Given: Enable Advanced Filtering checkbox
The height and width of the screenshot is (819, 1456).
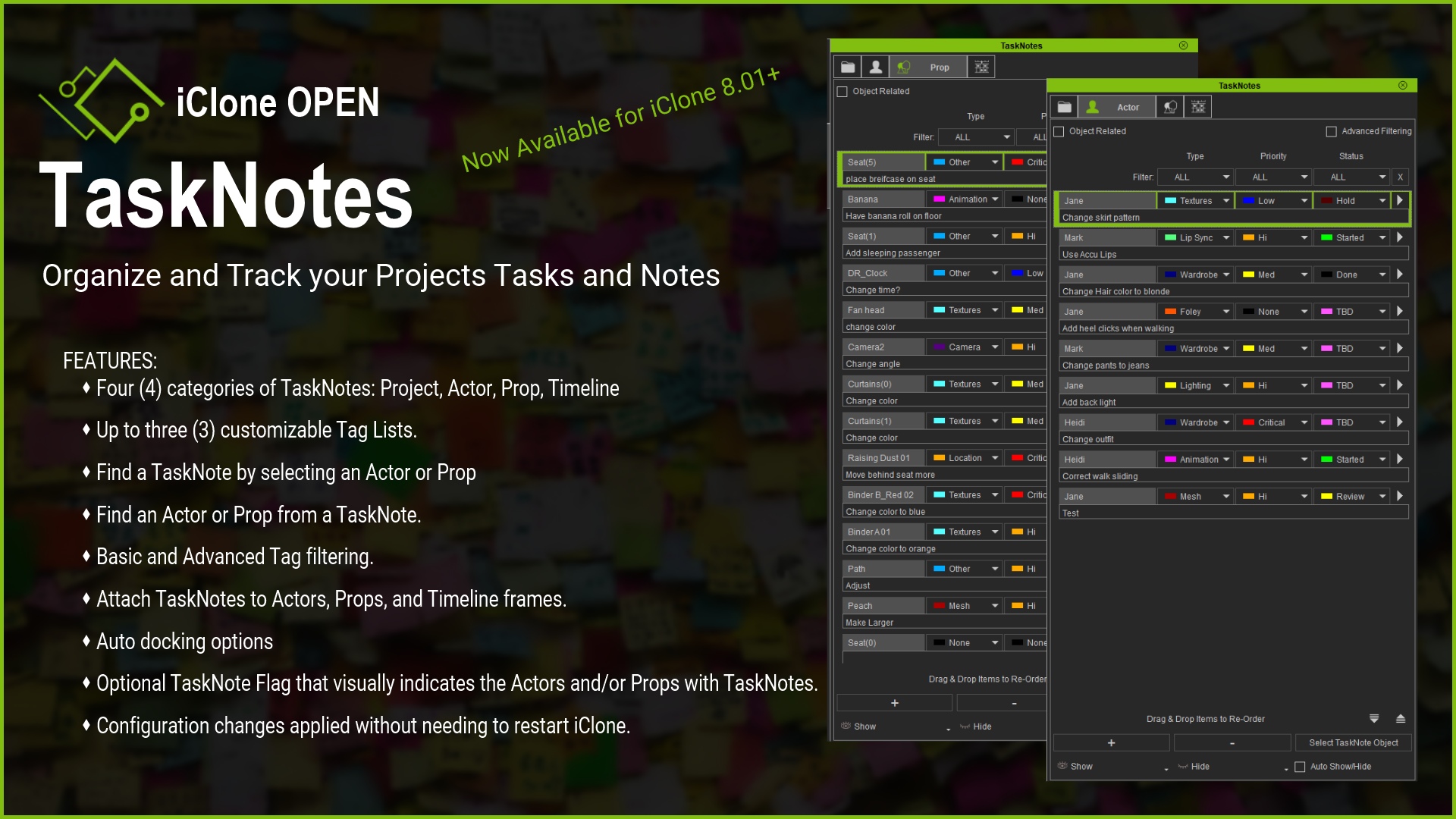Looking at the screenshot, I should pyautogui.click(x=1331, y=131).
